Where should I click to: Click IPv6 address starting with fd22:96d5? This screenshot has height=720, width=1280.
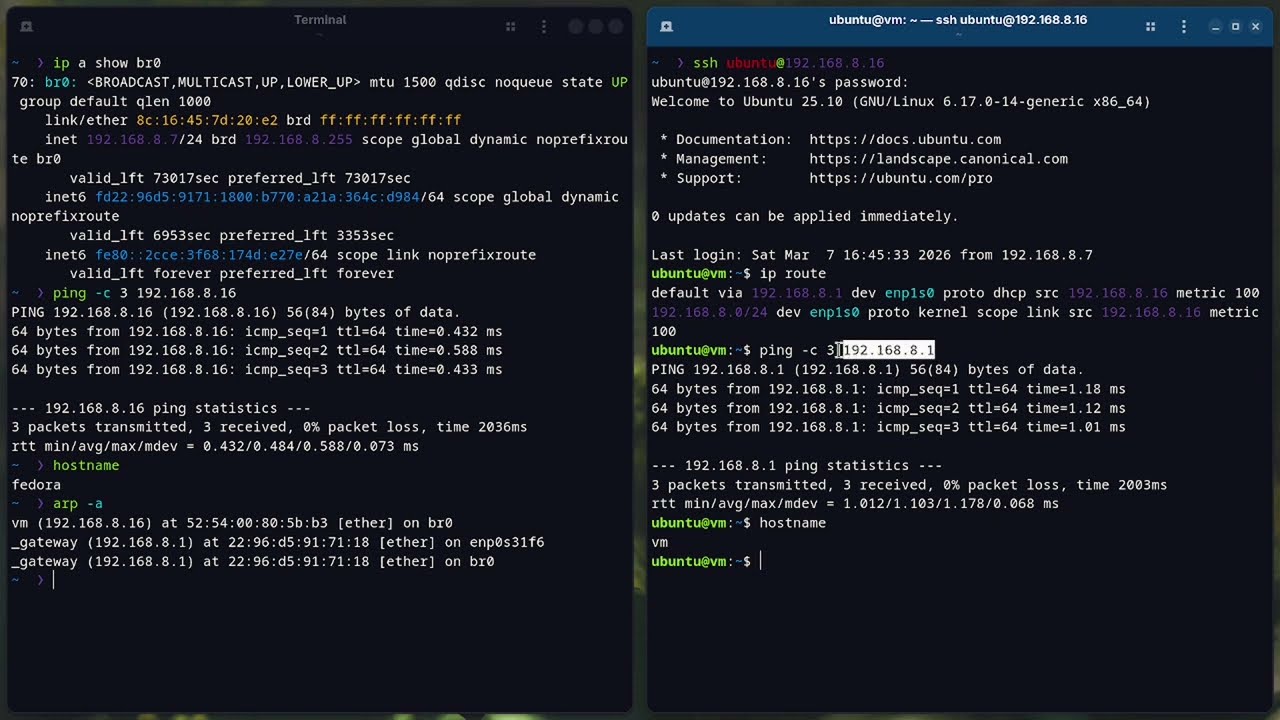point(258,197)
